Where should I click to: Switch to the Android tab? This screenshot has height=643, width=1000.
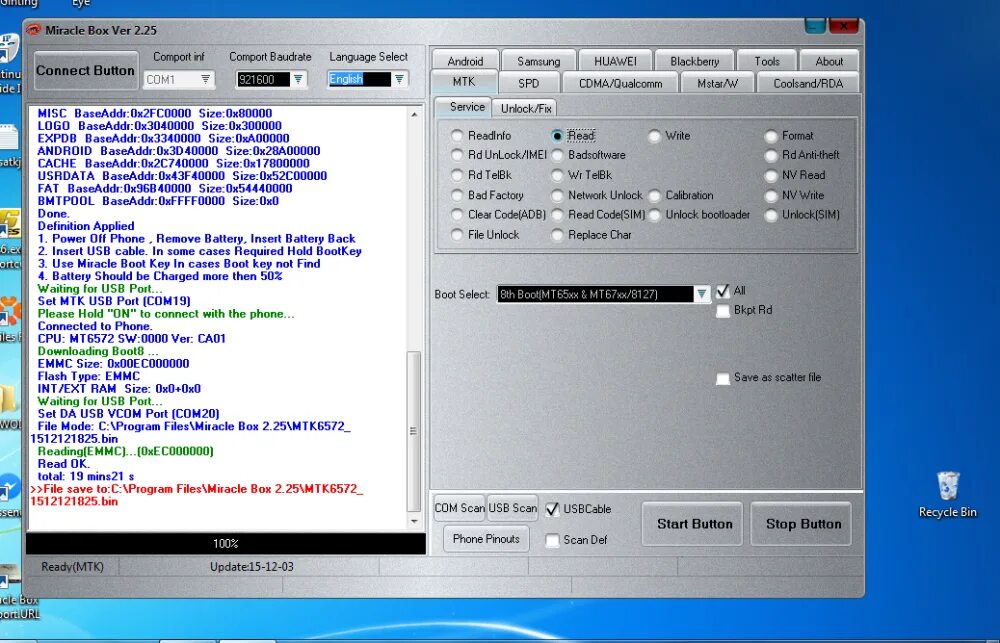pyautogui.click(x=465, y=61)
